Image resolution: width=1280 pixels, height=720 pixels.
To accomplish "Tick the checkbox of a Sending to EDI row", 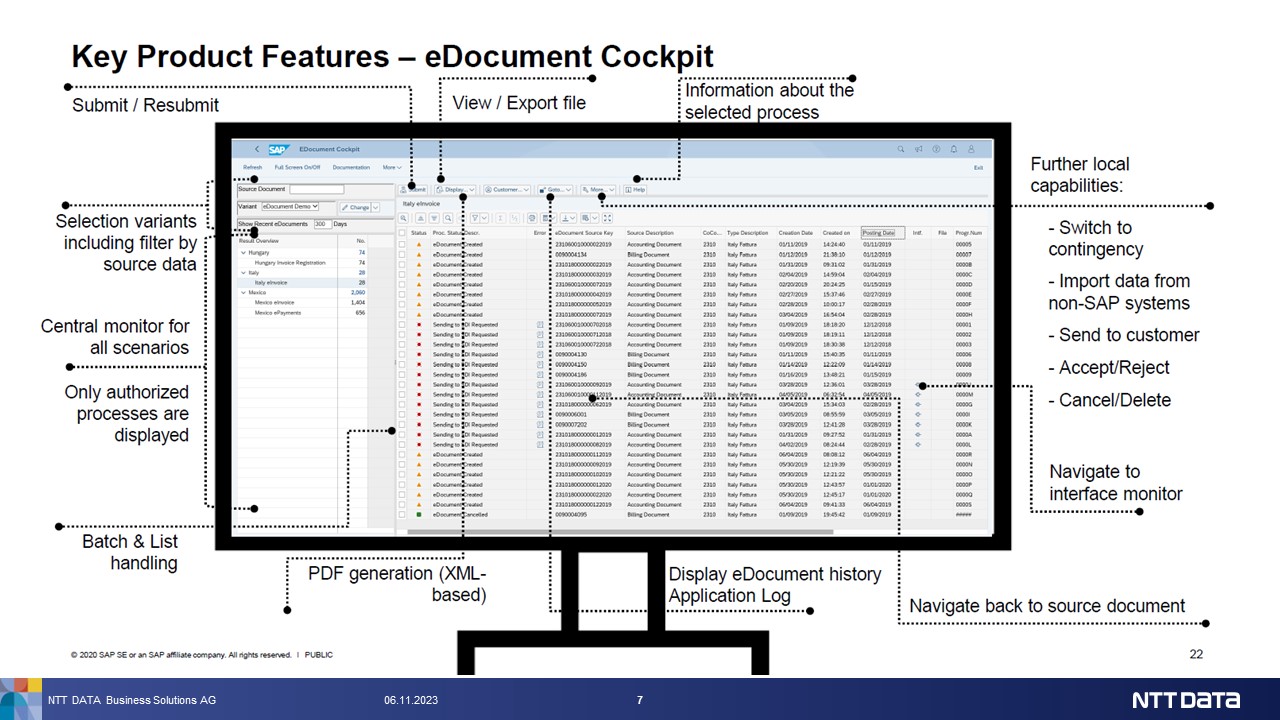I will coord(402,325).
